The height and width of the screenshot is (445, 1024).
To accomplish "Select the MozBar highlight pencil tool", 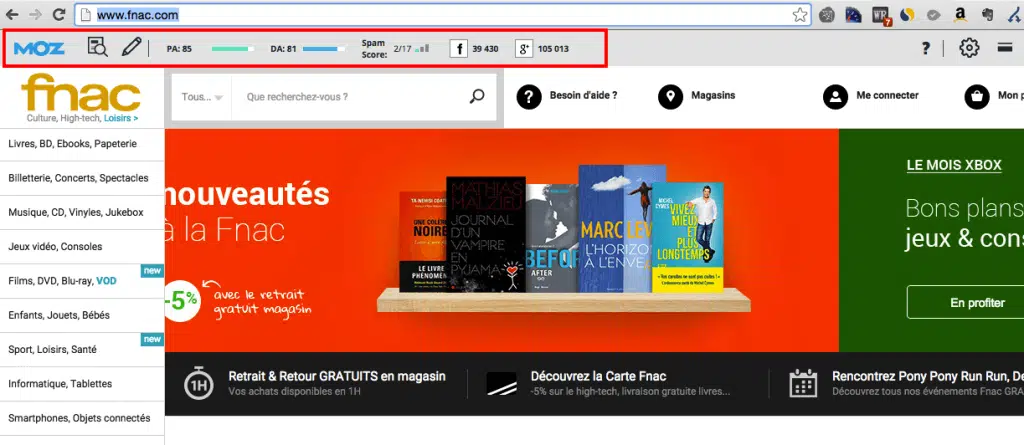I will pos(131,47).
